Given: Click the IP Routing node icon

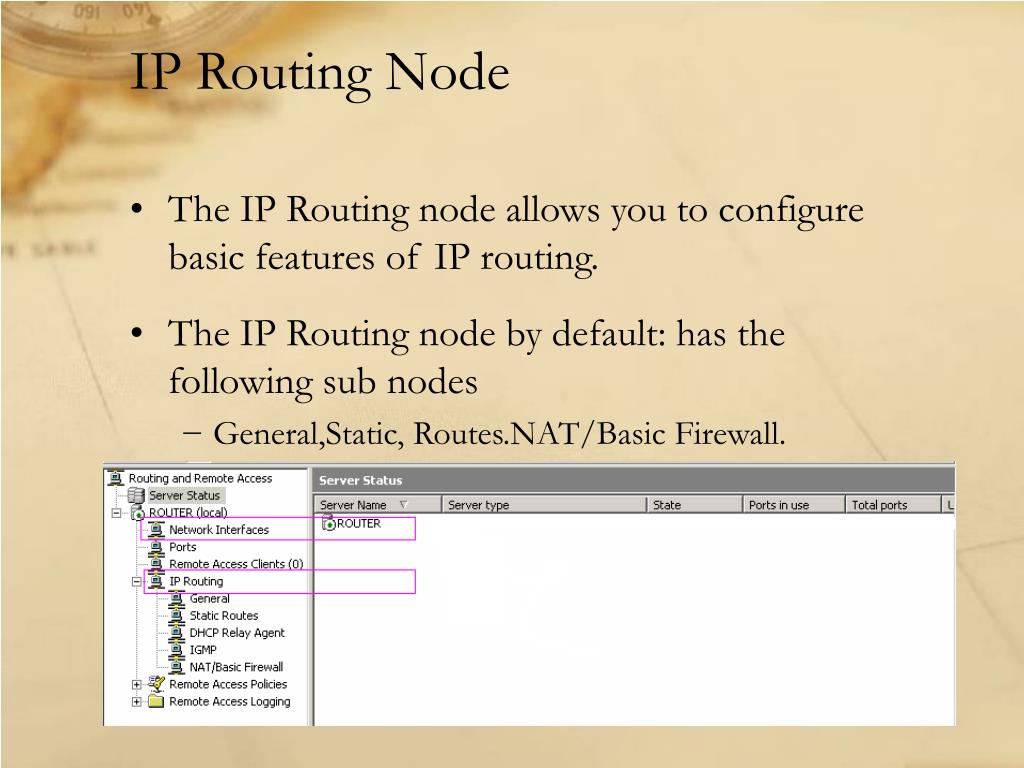Looking at the screenshot, I should click(x=156, y=581).
